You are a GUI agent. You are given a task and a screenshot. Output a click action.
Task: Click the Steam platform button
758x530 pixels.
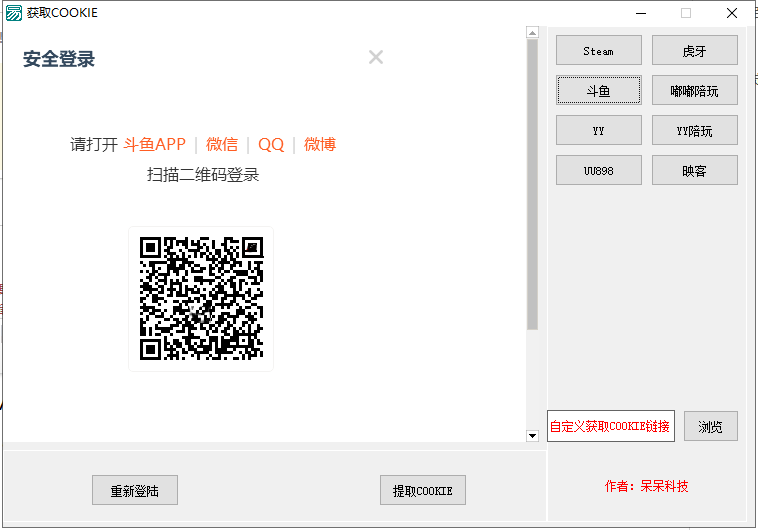[x=598, y=50]
